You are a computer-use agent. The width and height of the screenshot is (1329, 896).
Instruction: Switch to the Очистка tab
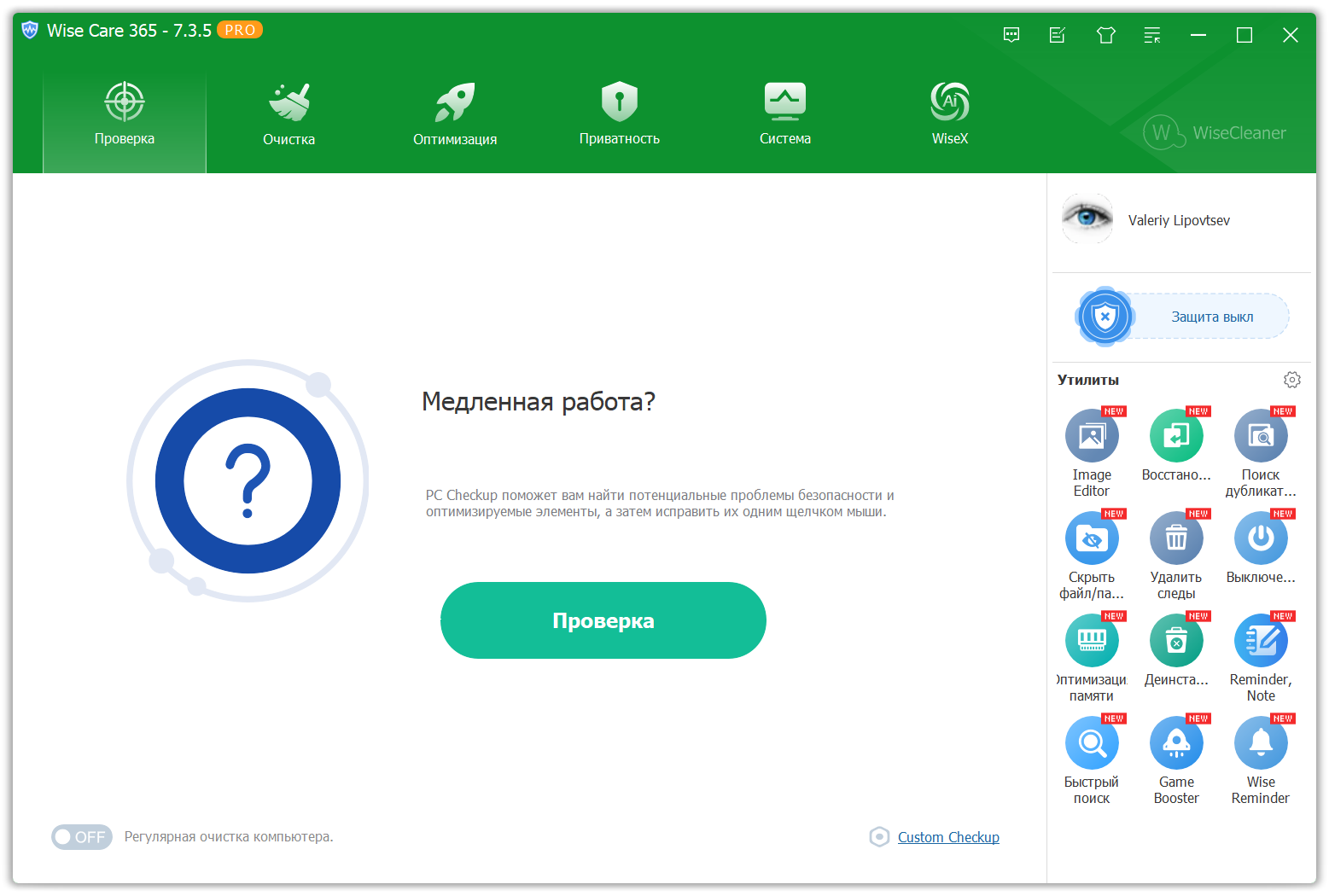pos(289,115)
